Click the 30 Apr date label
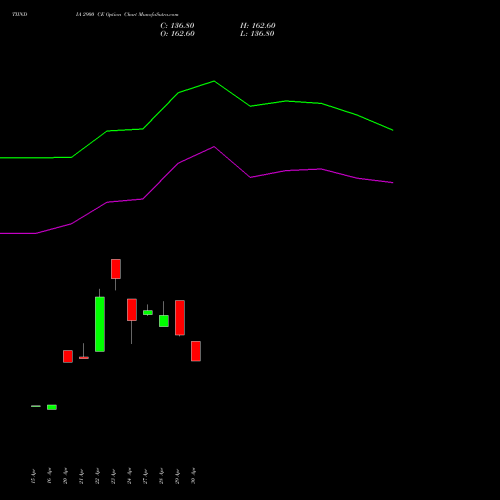The width and height of the screenshot is (500, 500). click(193, 476)
